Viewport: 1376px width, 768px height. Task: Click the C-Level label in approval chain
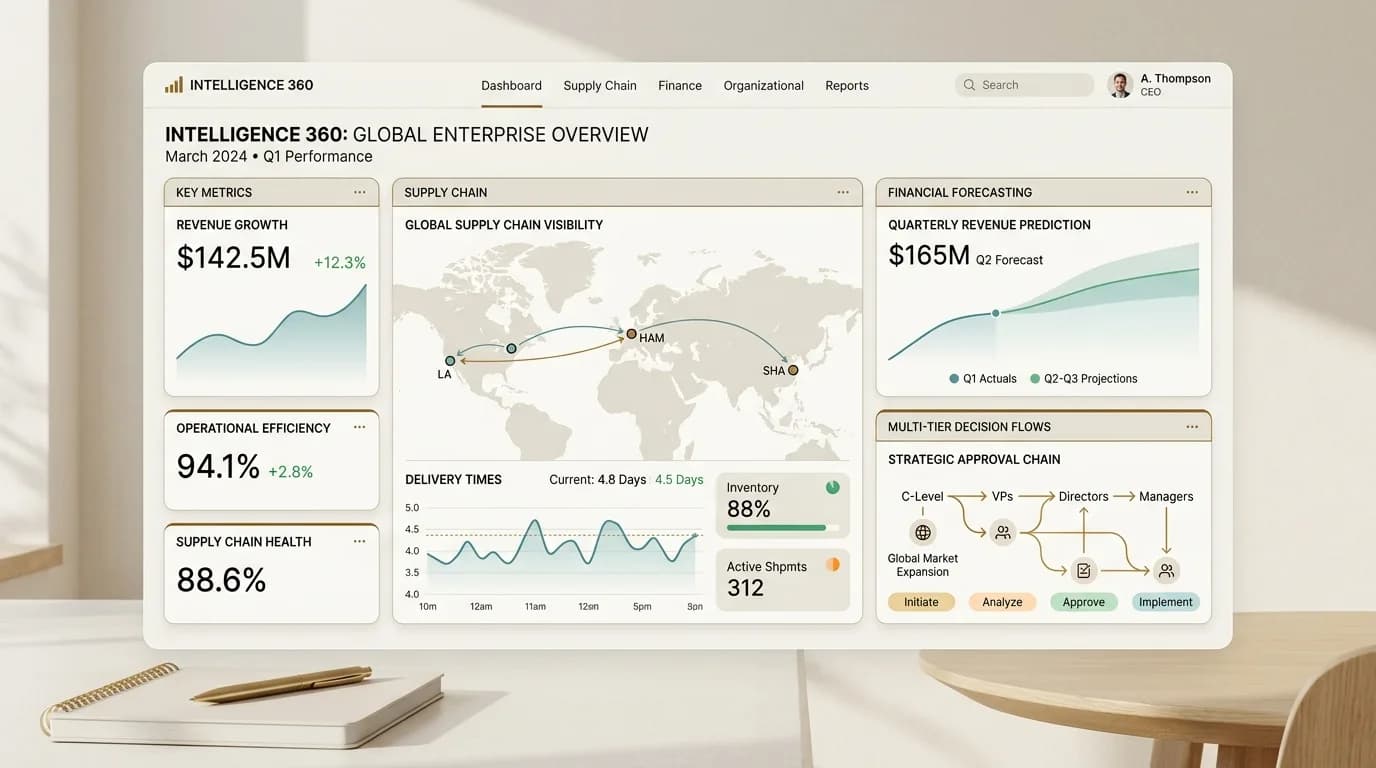coord(922,496)
